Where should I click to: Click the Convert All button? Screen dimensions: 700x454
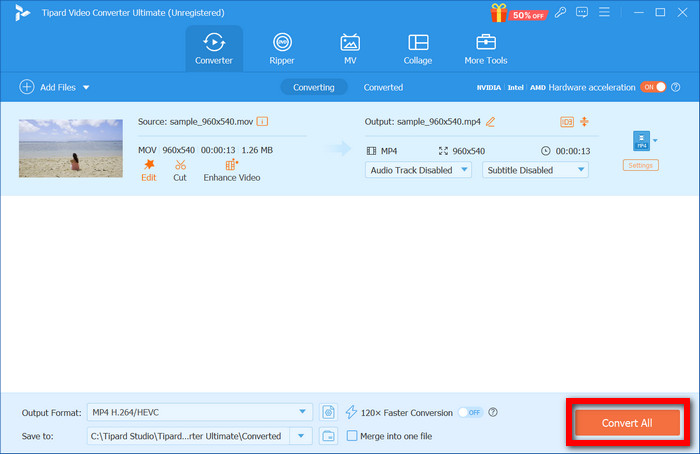pos(627,423)
